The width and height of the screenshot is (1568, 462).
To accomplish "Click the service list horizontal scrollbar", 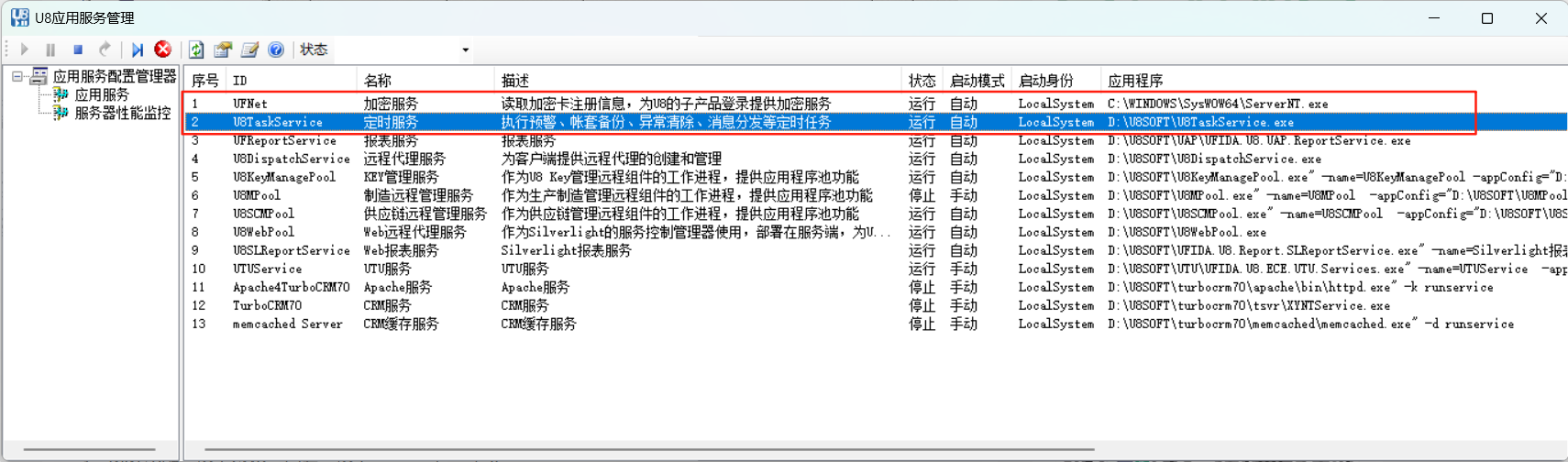I will point(649,450).
